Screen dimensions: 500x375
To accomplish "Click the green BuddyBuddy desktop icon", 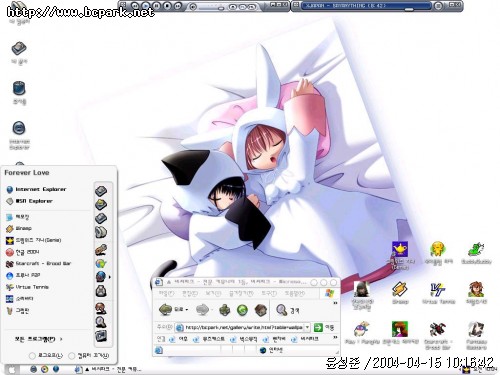I will coord(476,249).
